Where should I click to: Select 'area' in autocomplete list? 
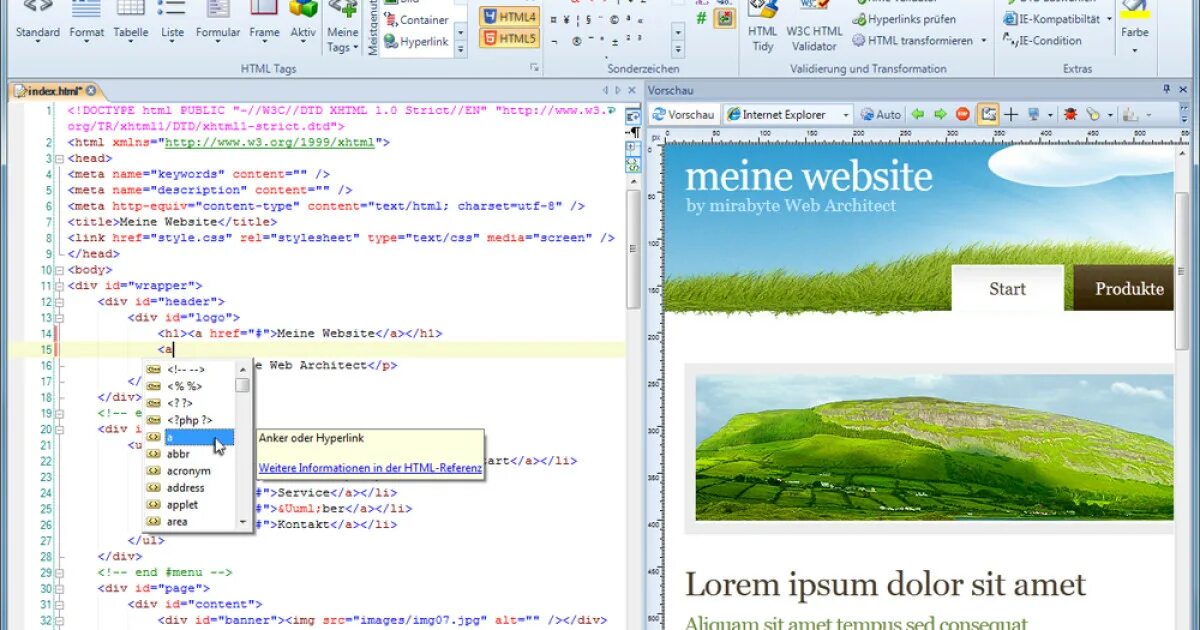pyautogui.click(x=189, y=522)
